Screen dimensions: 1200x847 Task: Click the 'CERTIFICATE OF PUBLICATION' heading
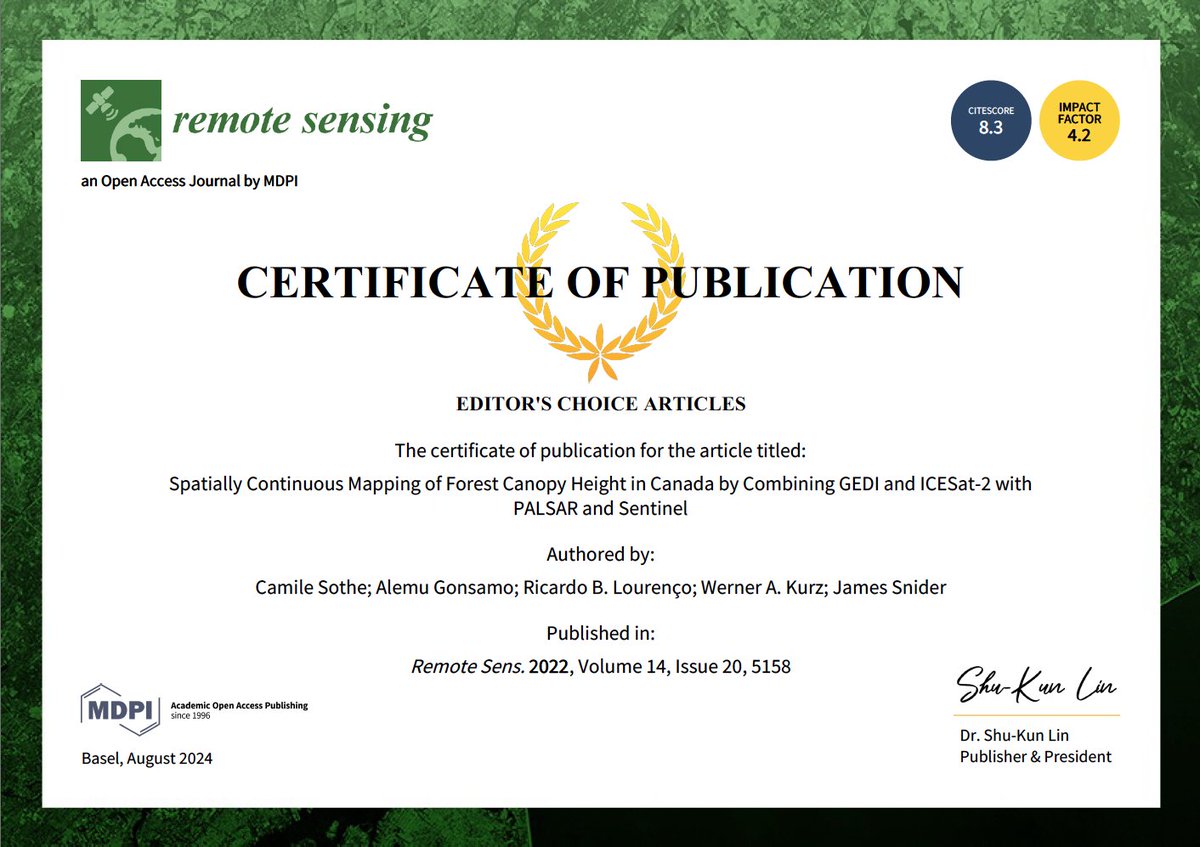tap(600, 282)
